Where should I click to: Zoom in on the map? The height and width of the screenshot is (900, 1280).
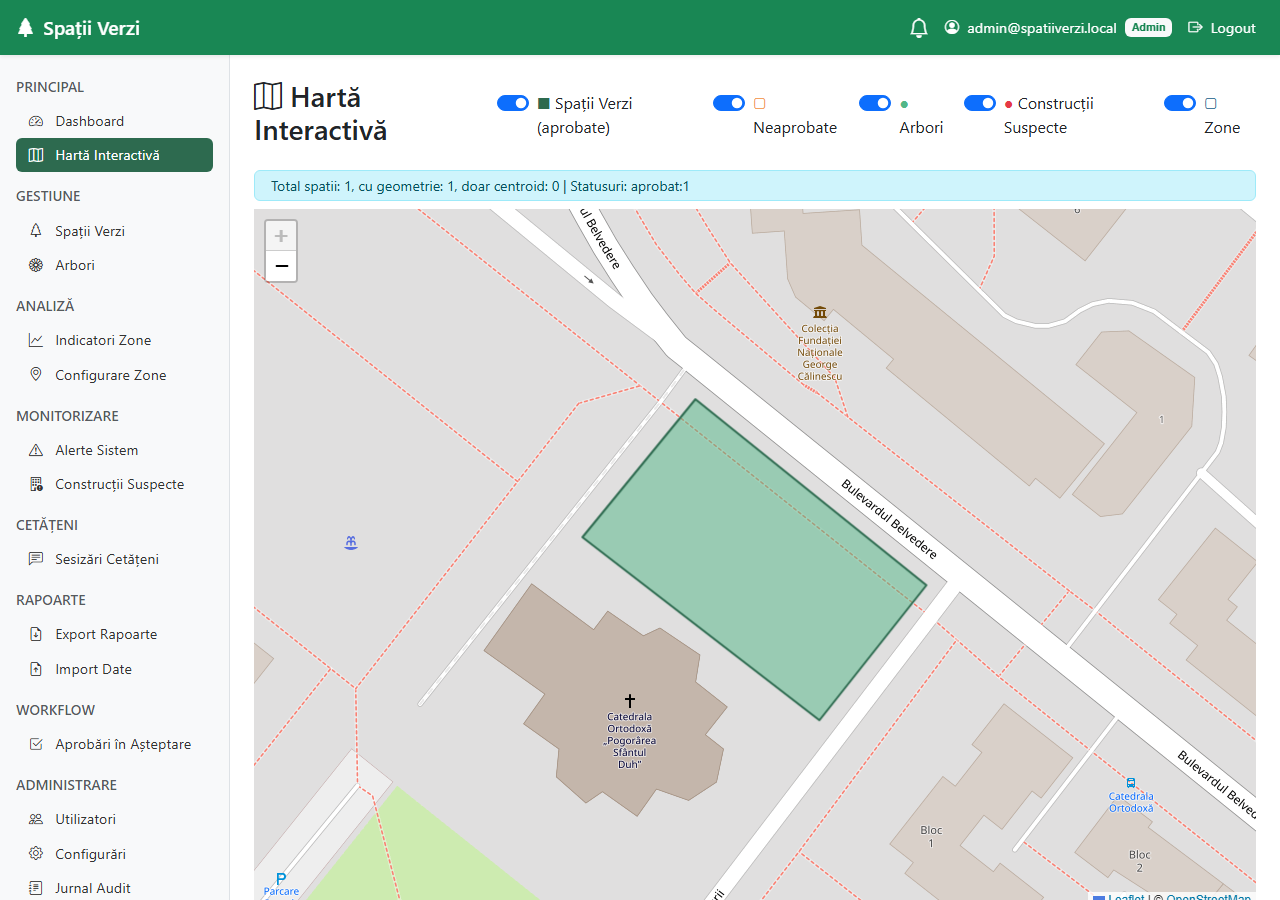(x=281, y=236)
